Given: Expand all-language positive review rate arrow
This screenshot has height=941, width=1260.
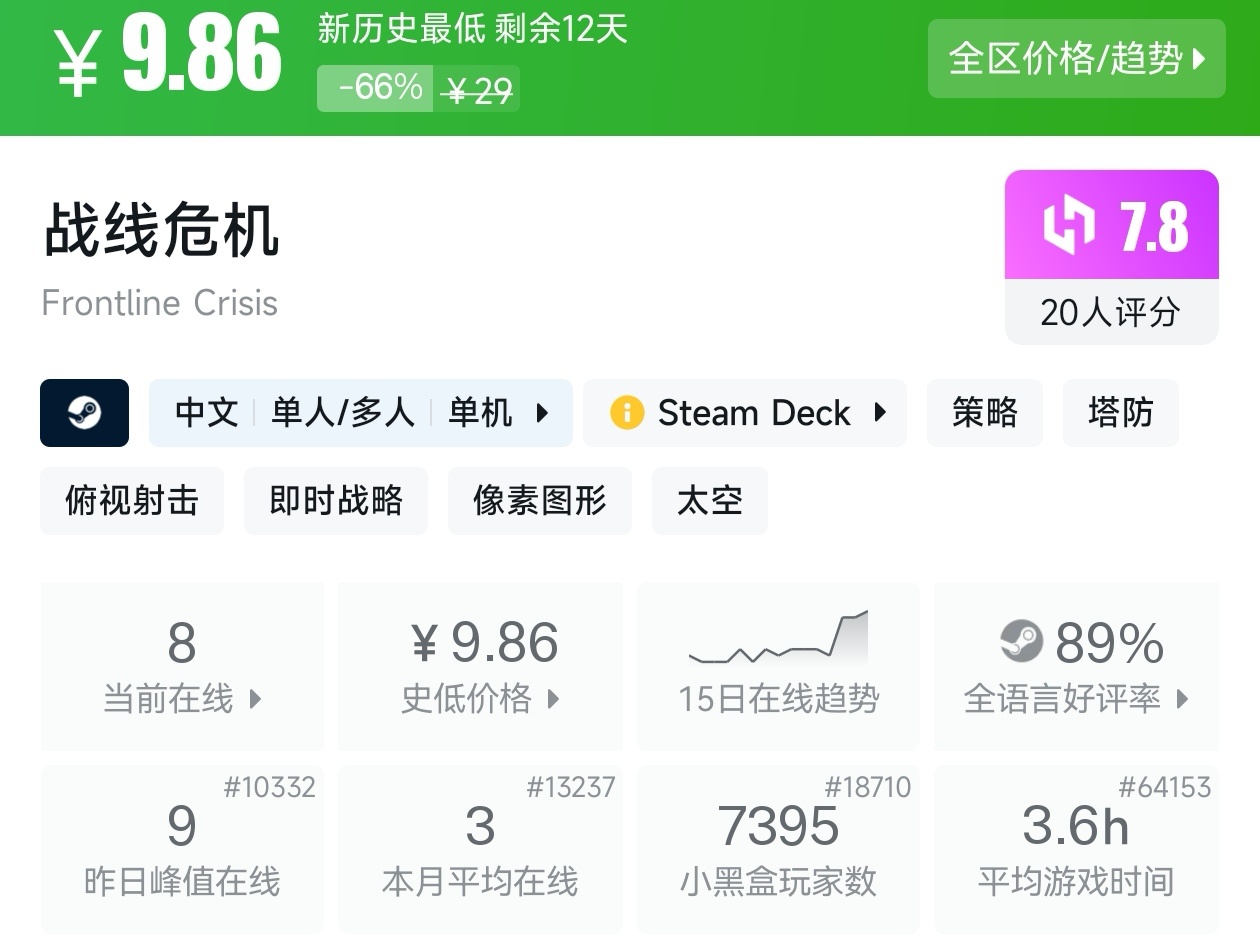Looking at the screenshot, I should coord(1182,699).
